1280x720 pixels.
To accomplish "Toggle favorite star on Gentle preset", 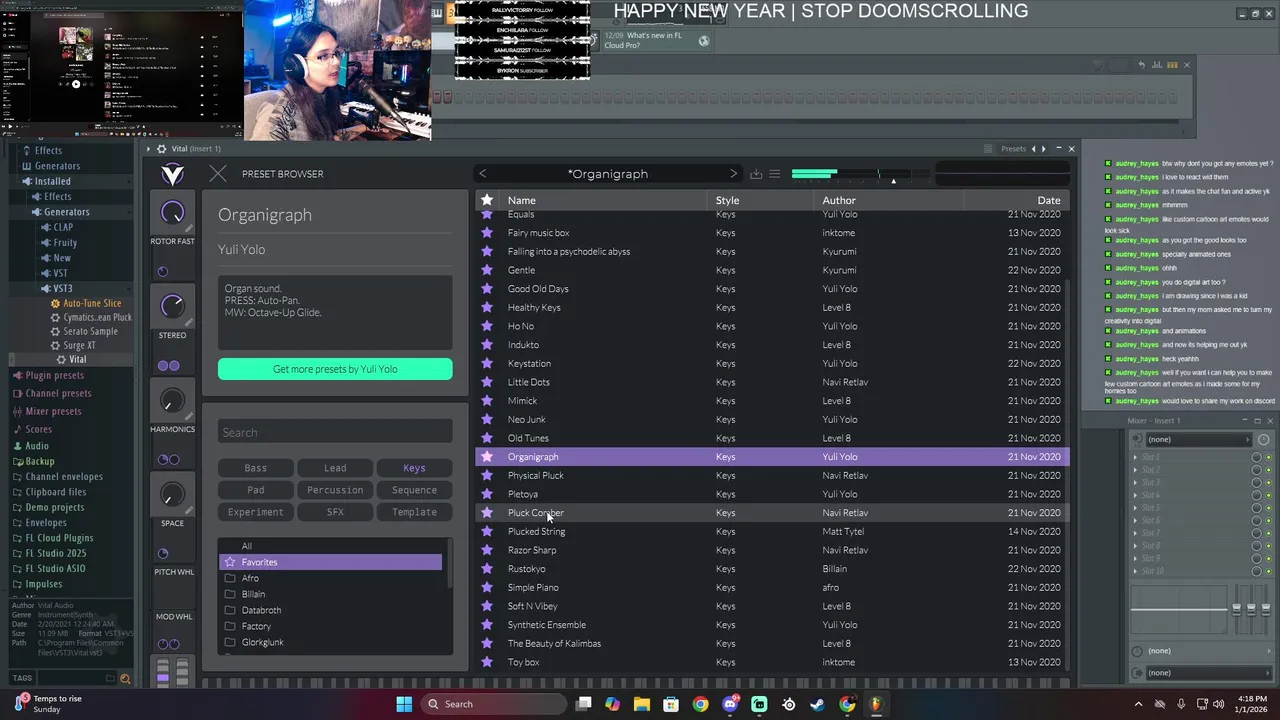I will tap(487, 270).
